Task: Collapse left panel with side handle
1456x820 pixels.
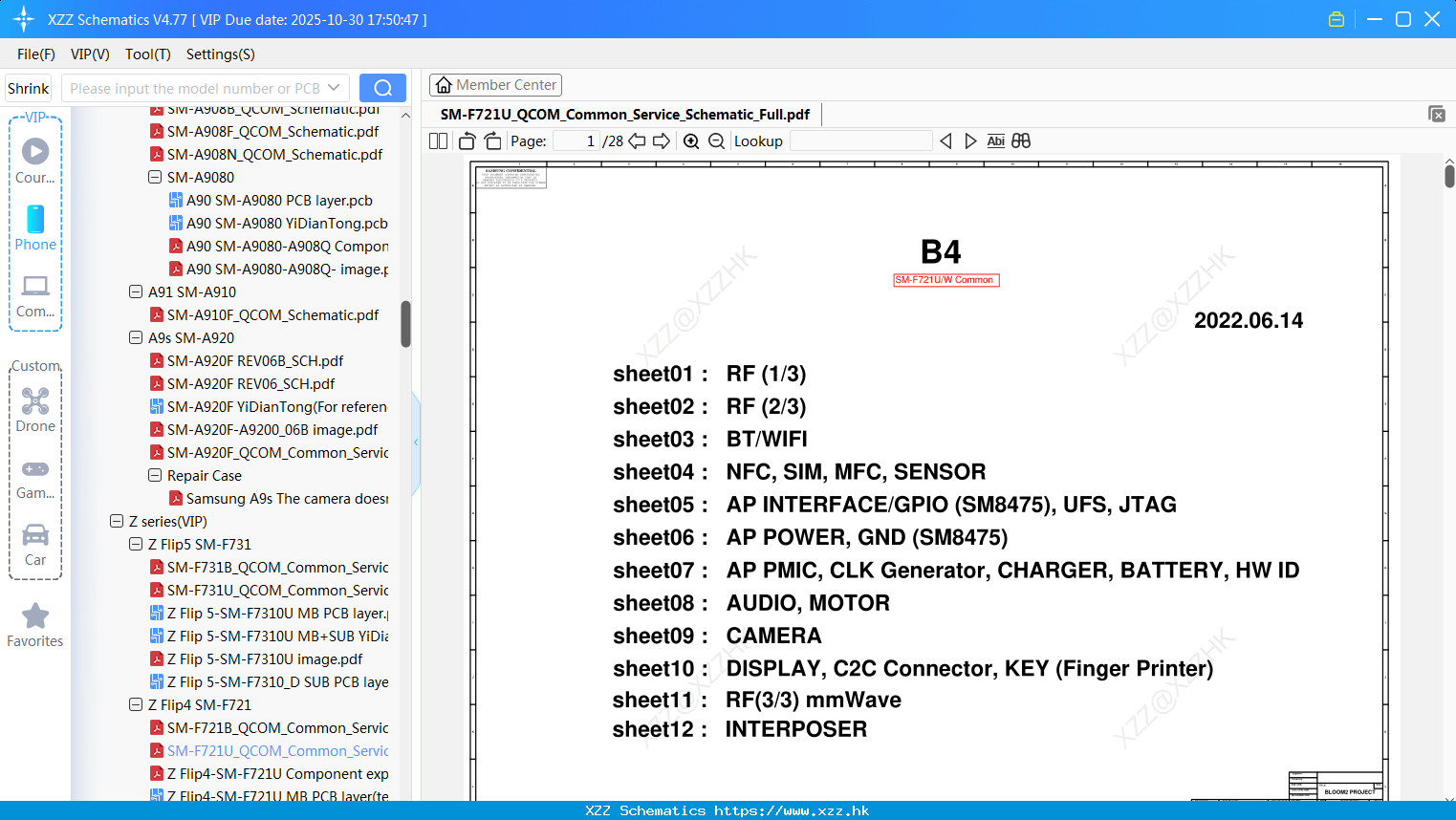Action: pos(416,442)
